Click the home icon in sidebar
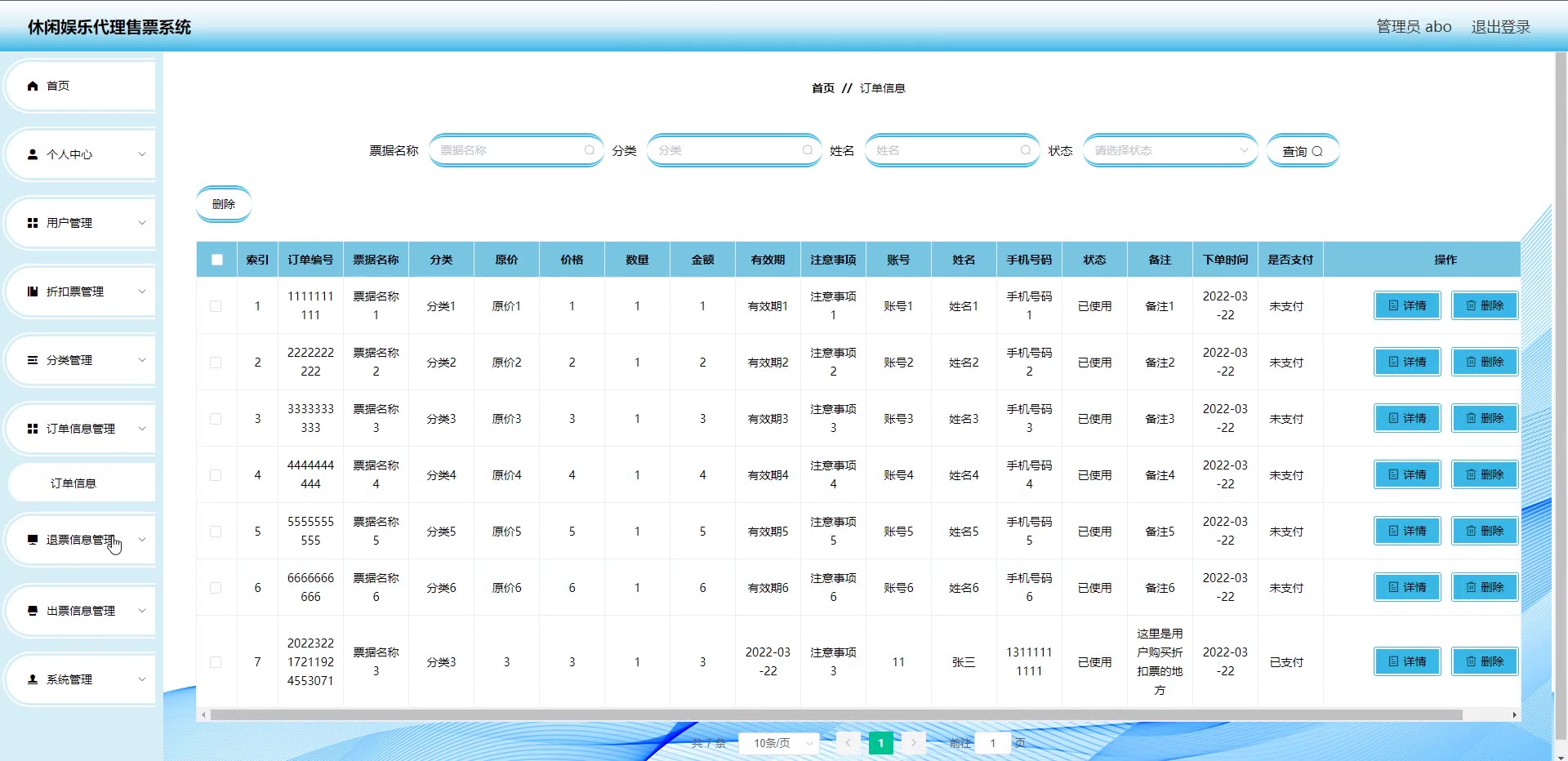Viewport: 1568px width, 761px height. pyautogui.click(x=33, y=86)
